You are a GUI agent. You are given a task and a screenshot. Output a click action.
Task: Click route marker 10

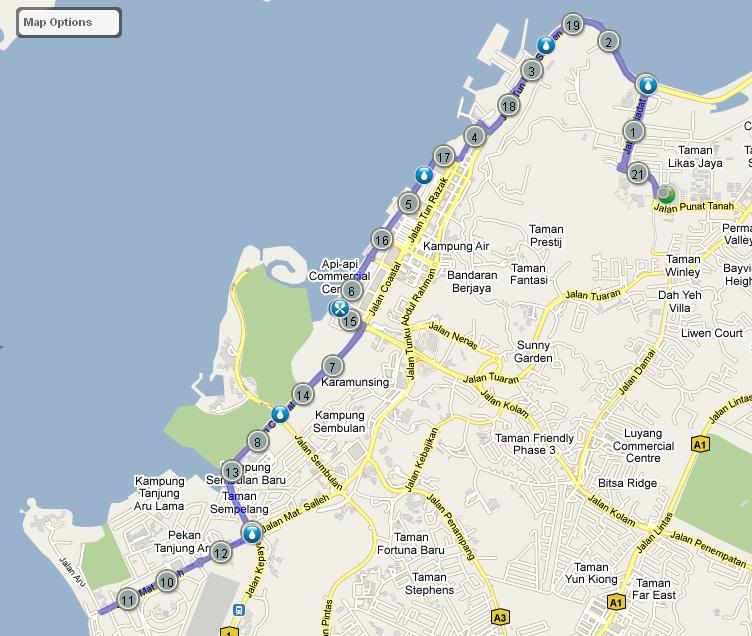166,582
